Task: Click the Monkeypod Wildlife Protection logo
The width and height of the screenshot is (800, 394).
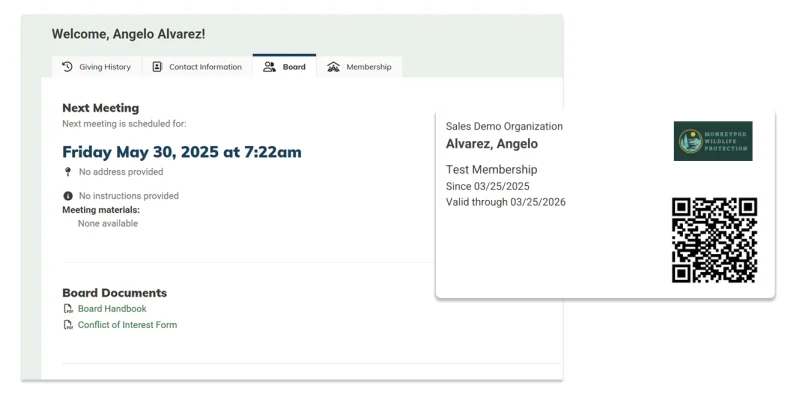Action: [x=713, y=141]
